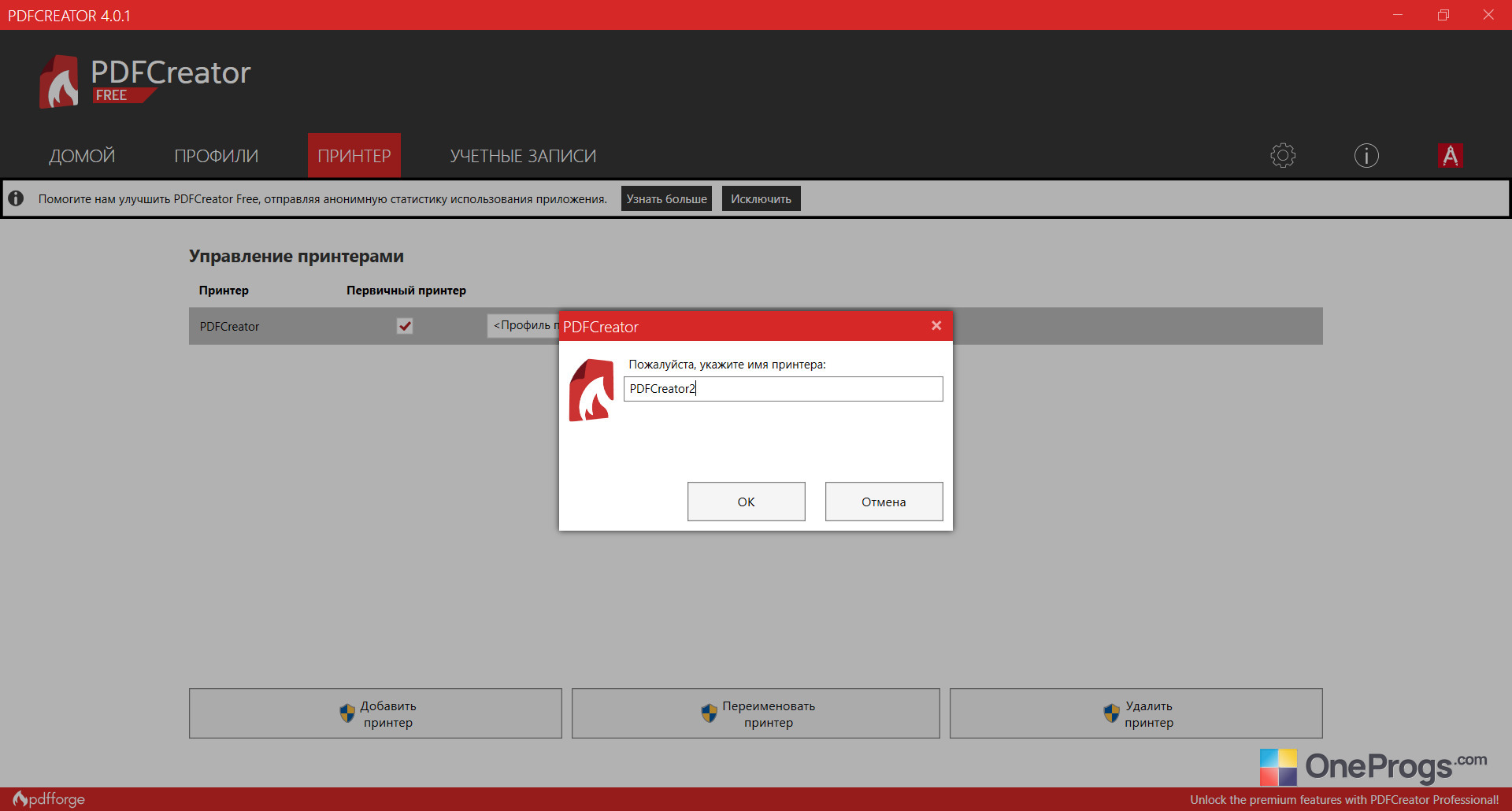The height and width of the screenshot is (811, 1512).
Task: Close the PDFCreator printer name dialog
Action: pos(936,325)
